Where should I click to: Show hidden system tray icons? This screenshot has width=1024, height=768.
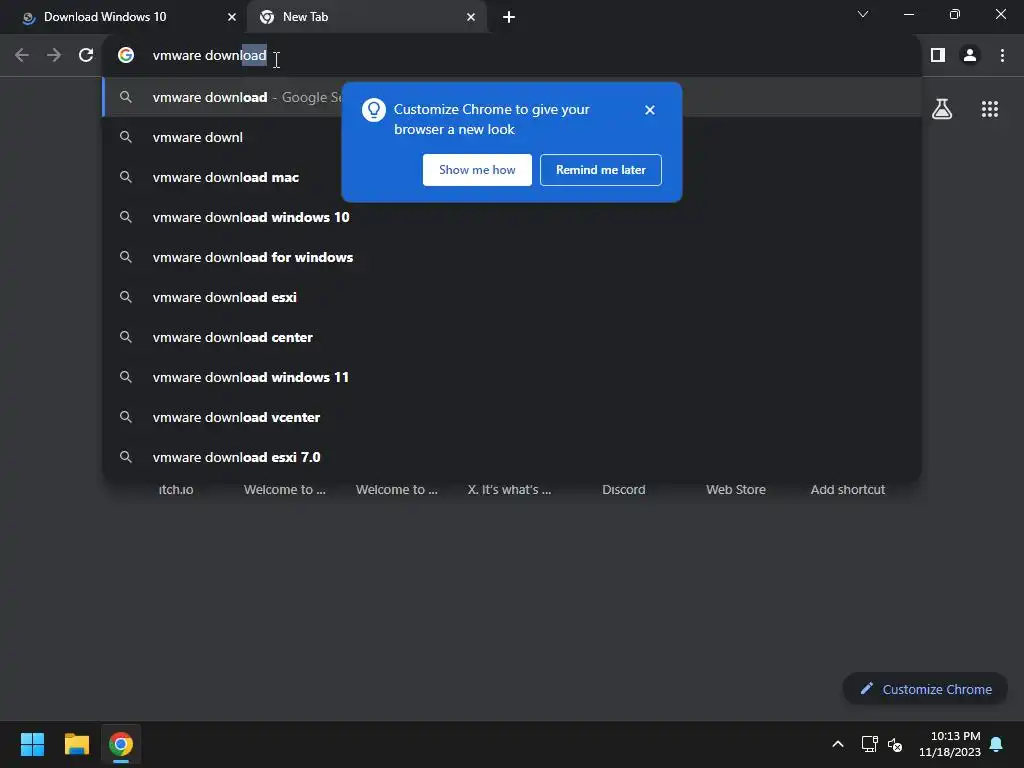tap(838, 744)
